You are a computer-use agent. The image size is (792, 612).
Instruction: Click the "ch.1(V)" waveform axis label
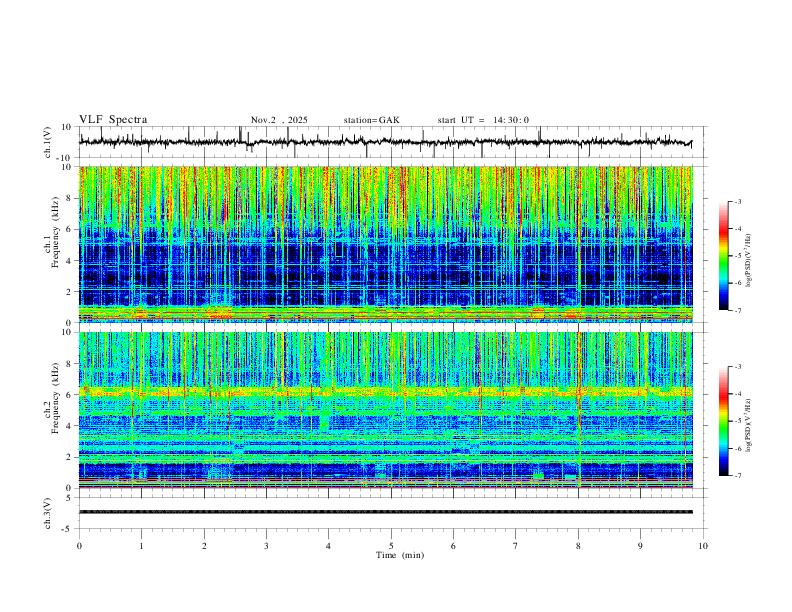(x=48, y=142)
